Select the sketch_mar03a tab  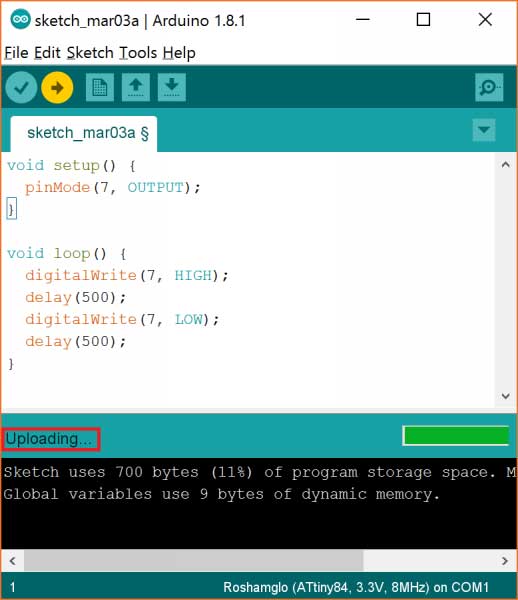[84, 134]
